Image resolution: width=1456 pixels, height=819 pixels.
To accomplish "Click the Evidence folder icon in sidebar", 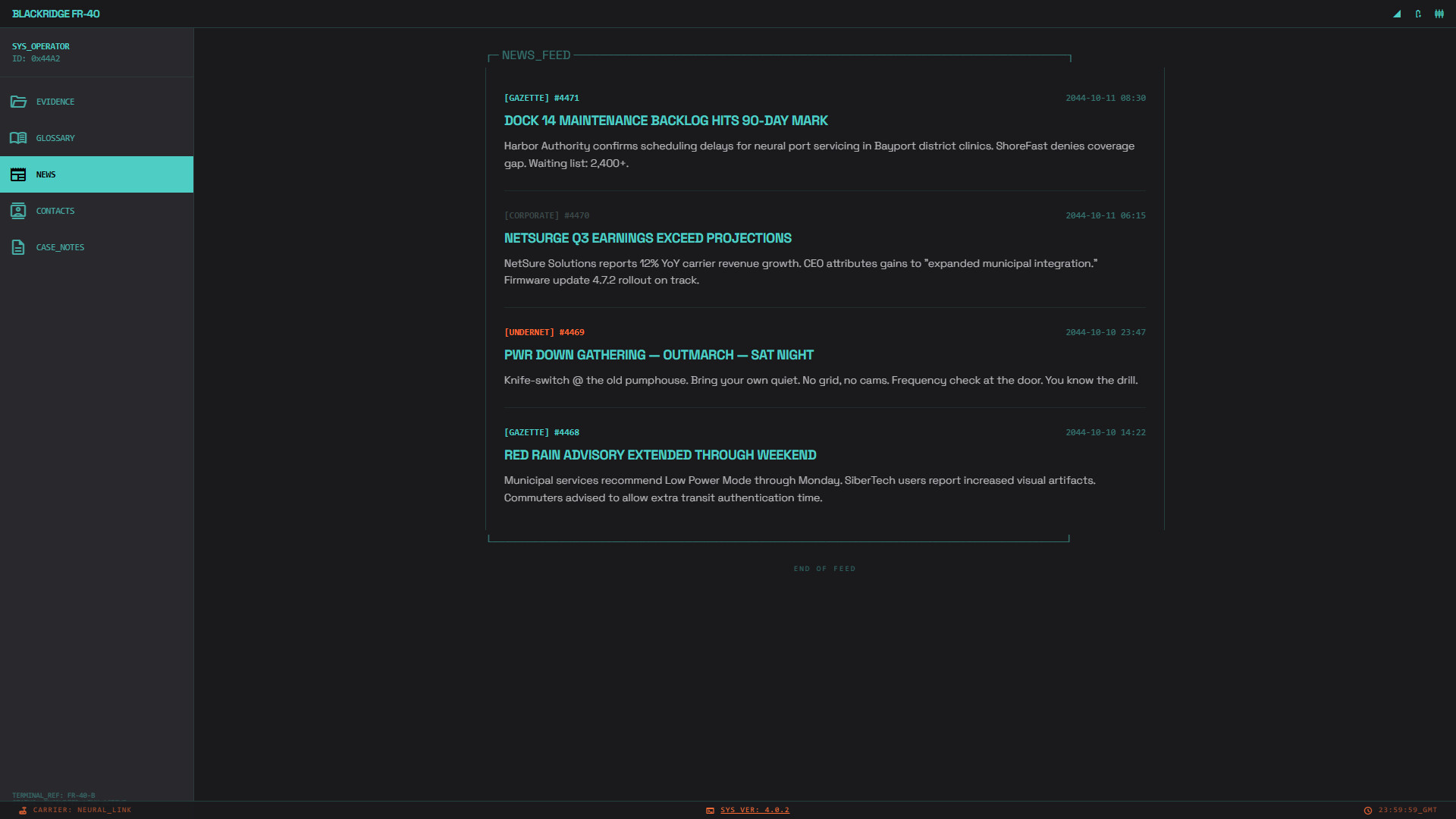I will coord(17,101).
